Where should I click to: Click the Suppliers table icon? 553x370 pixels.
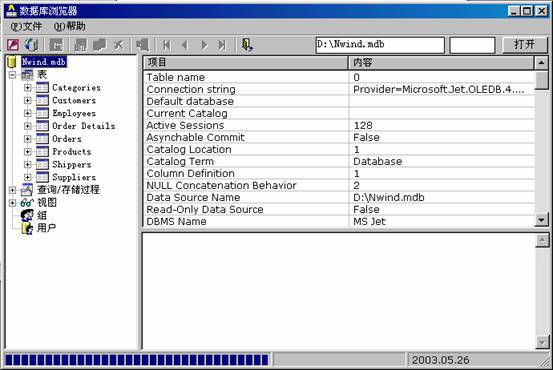[42, 177]
